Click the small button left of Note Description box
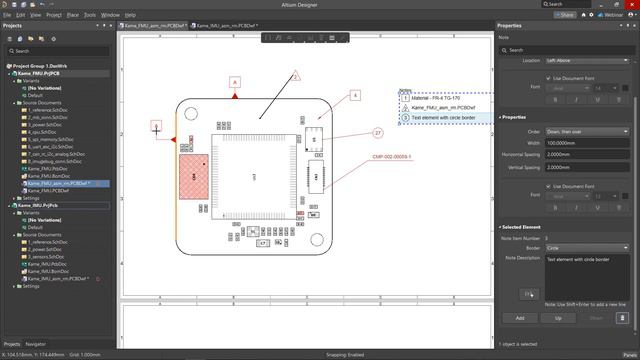The width and height of the screenshot is (640, 360). click(x=529, y=294)
